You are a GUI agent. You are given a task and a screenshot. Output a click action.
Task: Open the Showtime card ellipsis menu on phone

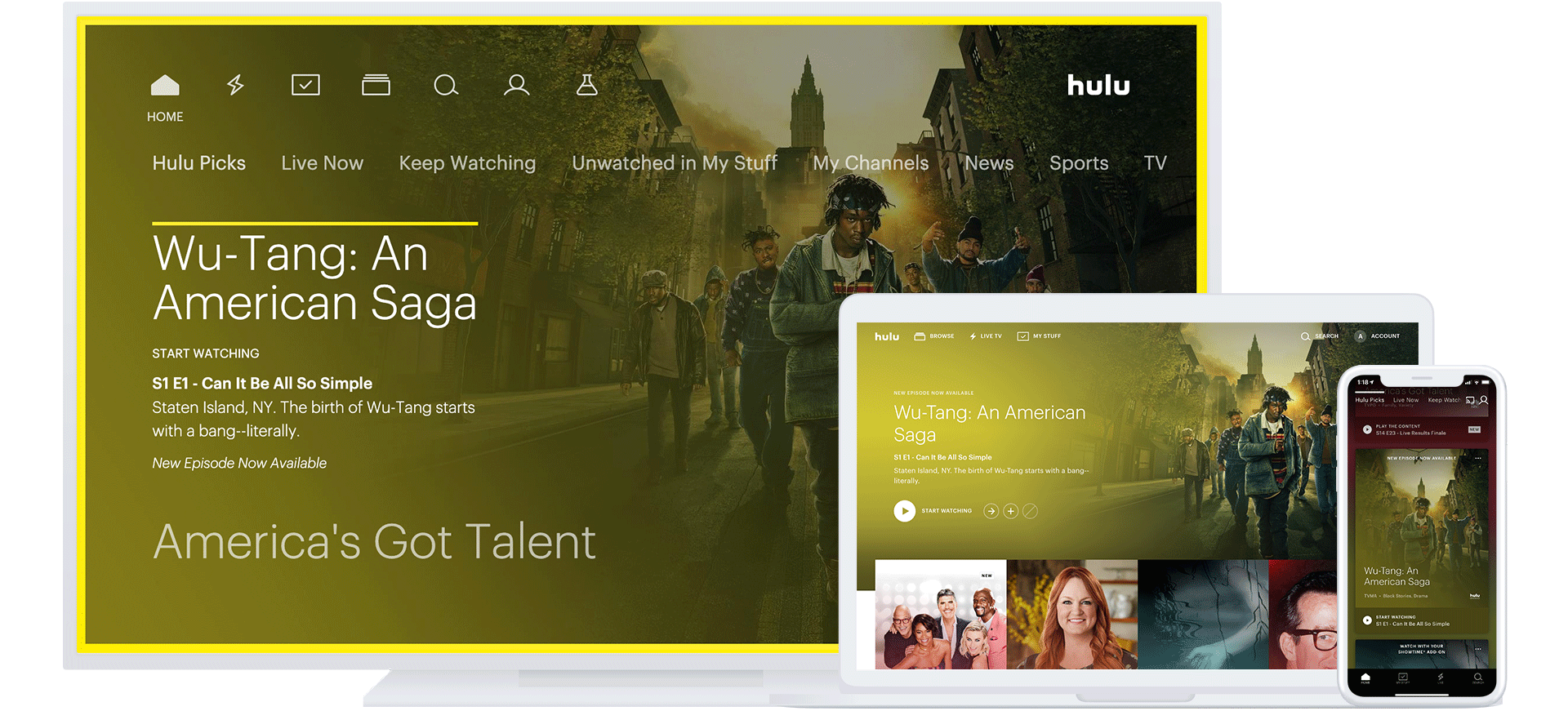pos(1478,649)
